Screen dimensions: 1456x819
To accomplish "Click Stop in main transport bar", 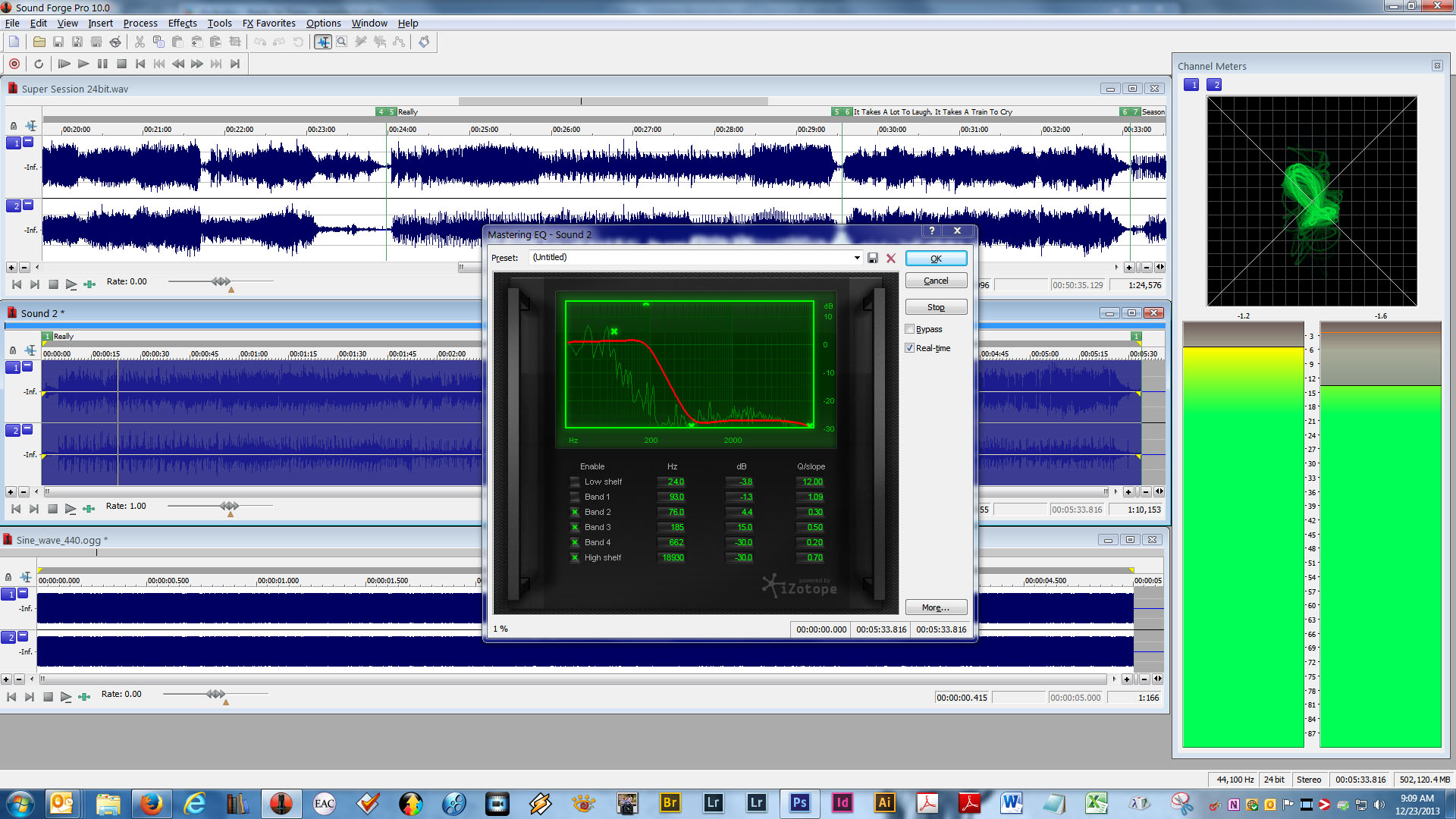I will pos(121,64).
